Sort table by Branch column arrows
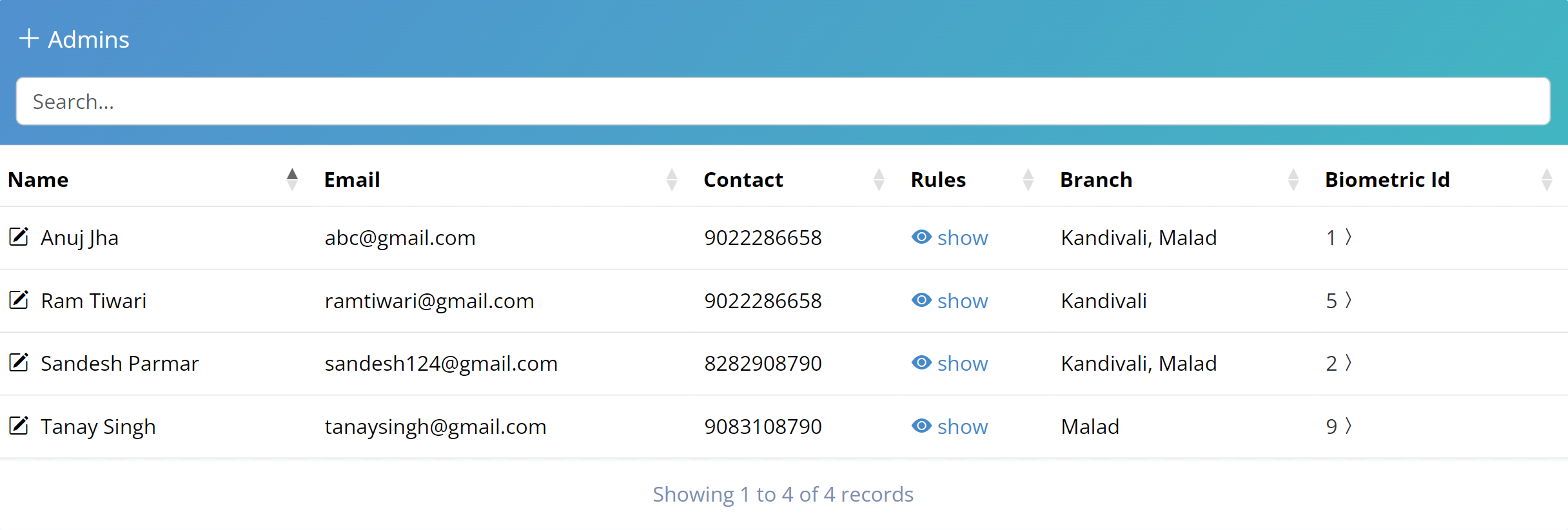This screenshot has height=530, width=1568. pyautogui.click(x=1293, y=179)
